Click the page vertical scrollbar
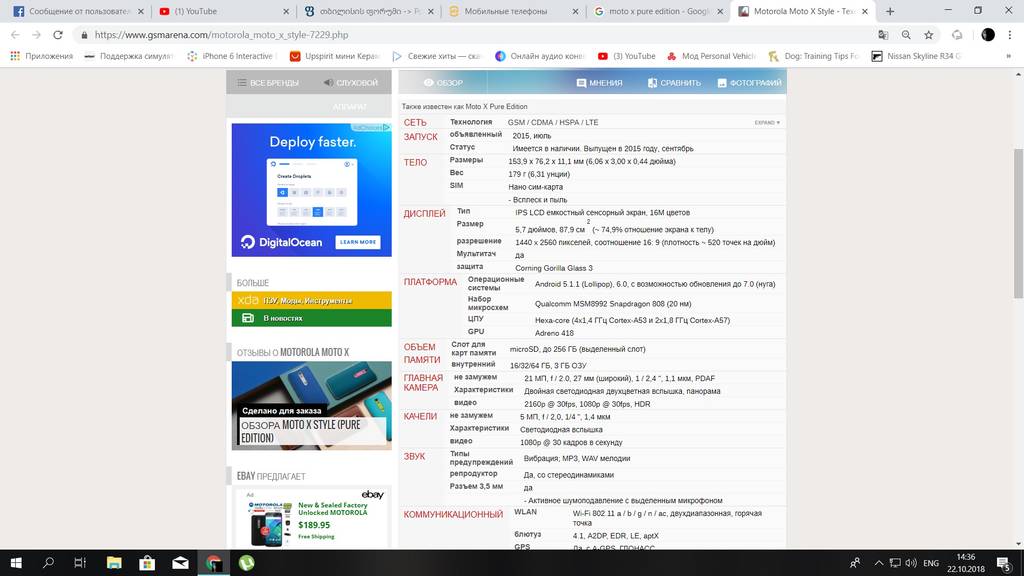Screen dimensions: 1024x576 tap(1018, 223)
